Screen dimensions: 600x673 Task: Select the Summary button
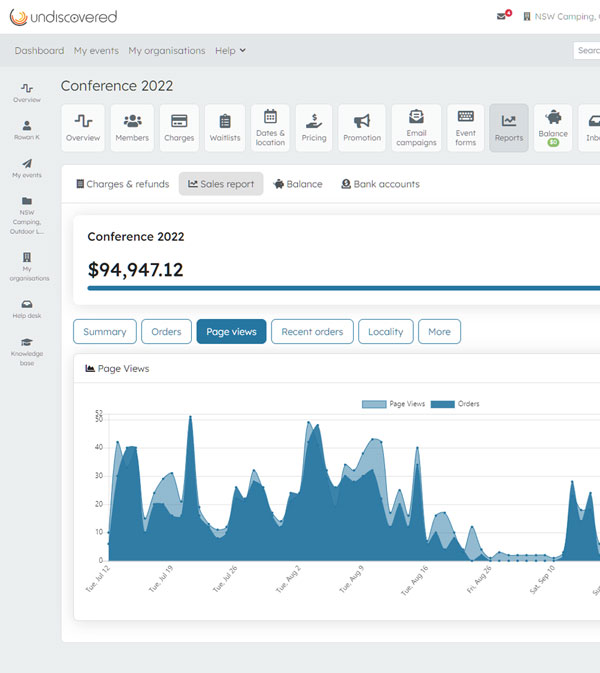point(105,332)
